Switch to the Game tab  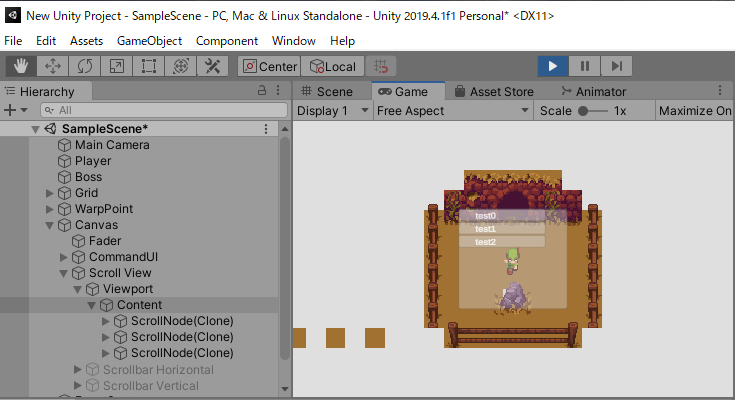408,91
